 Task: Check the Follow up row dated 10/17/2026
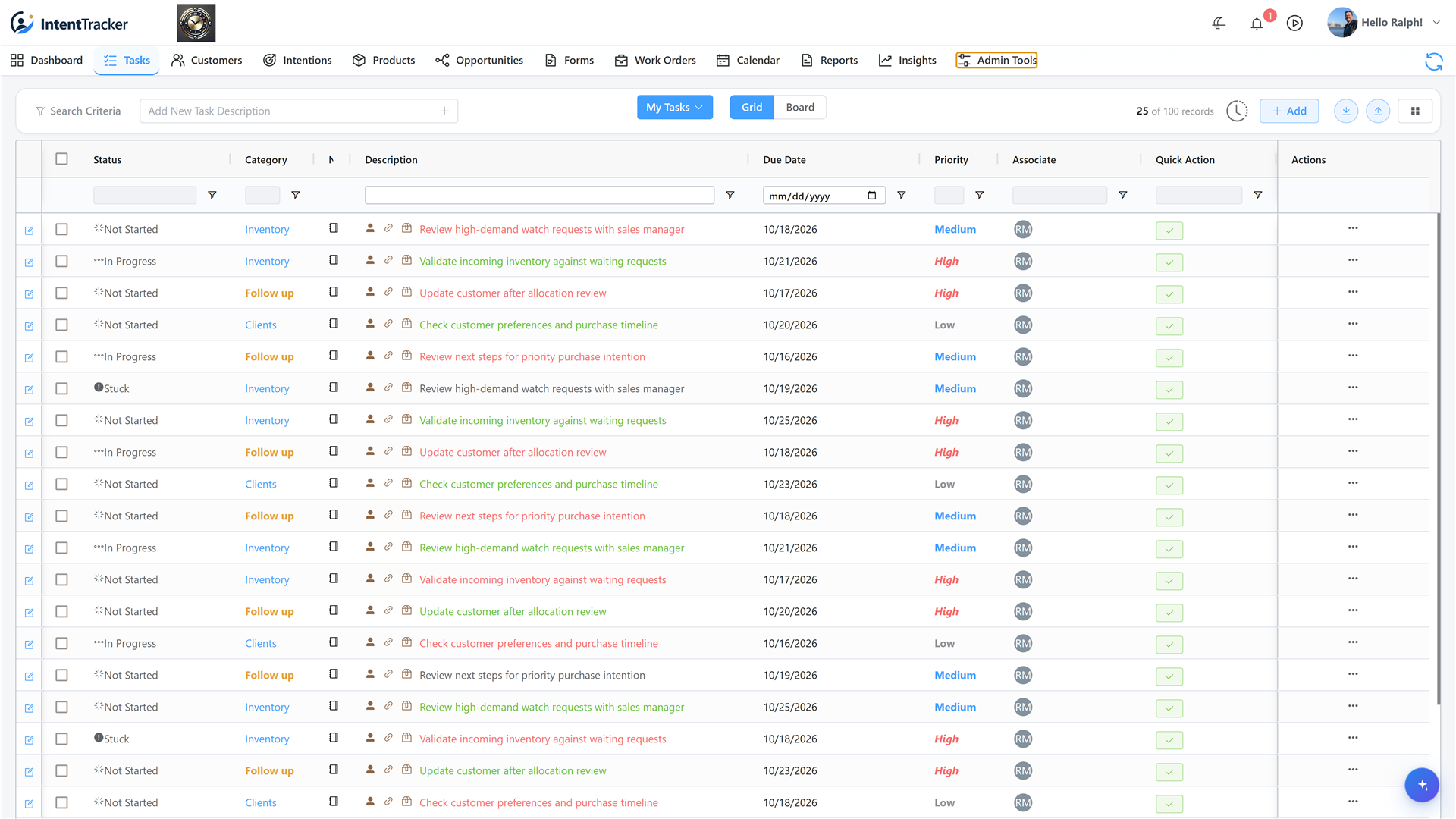(61, 293)
